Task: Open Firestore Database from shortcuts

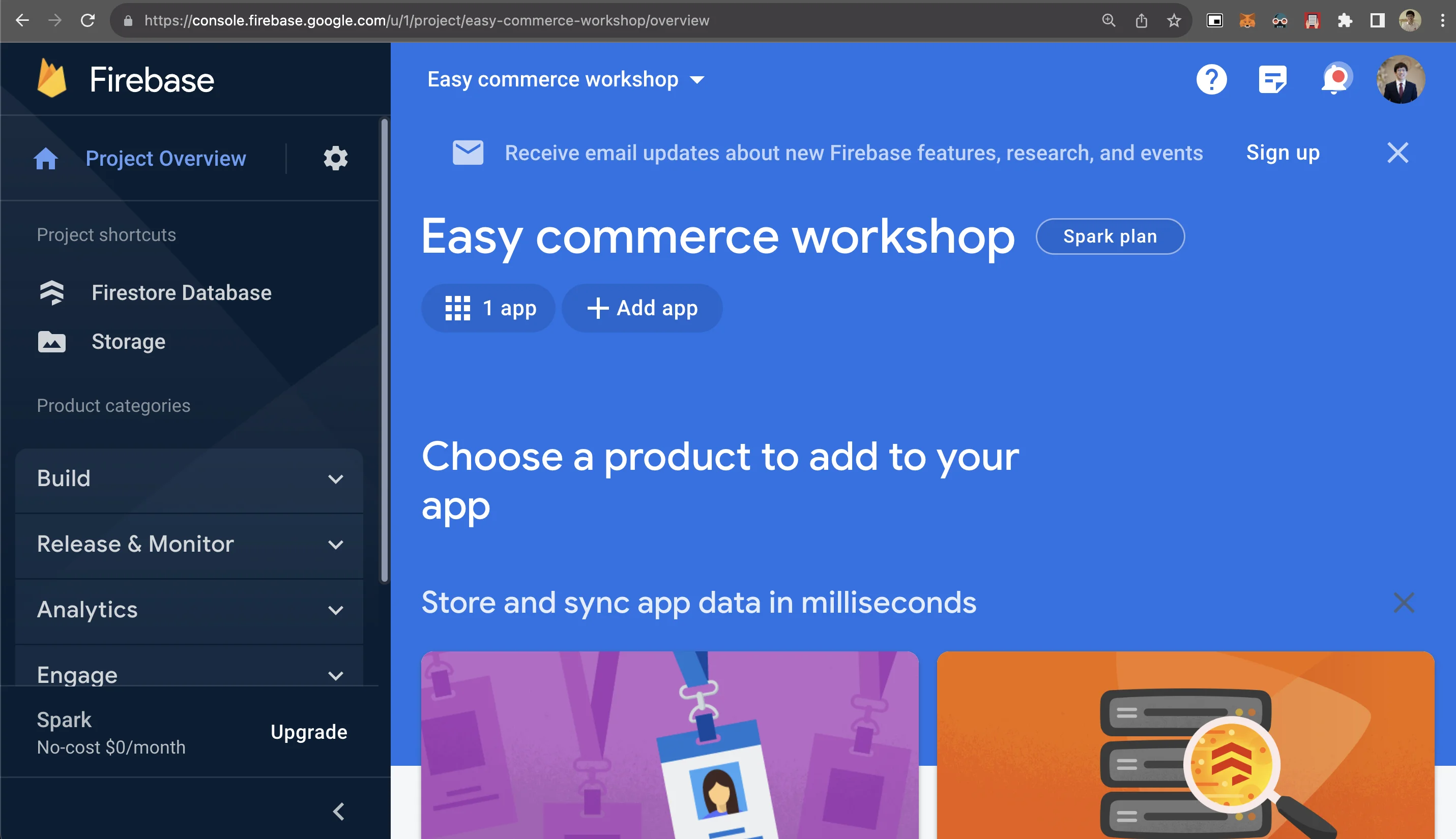Action: click(182, 293)
